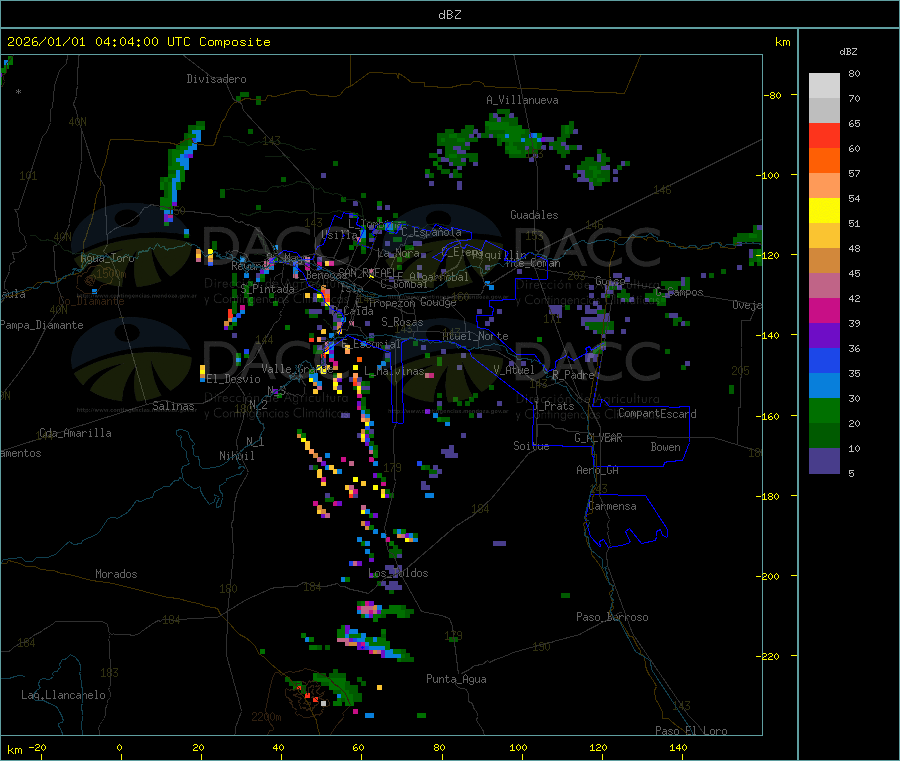
Task: Click the V_Atuel location label
Action: click(x=514, y=370)
